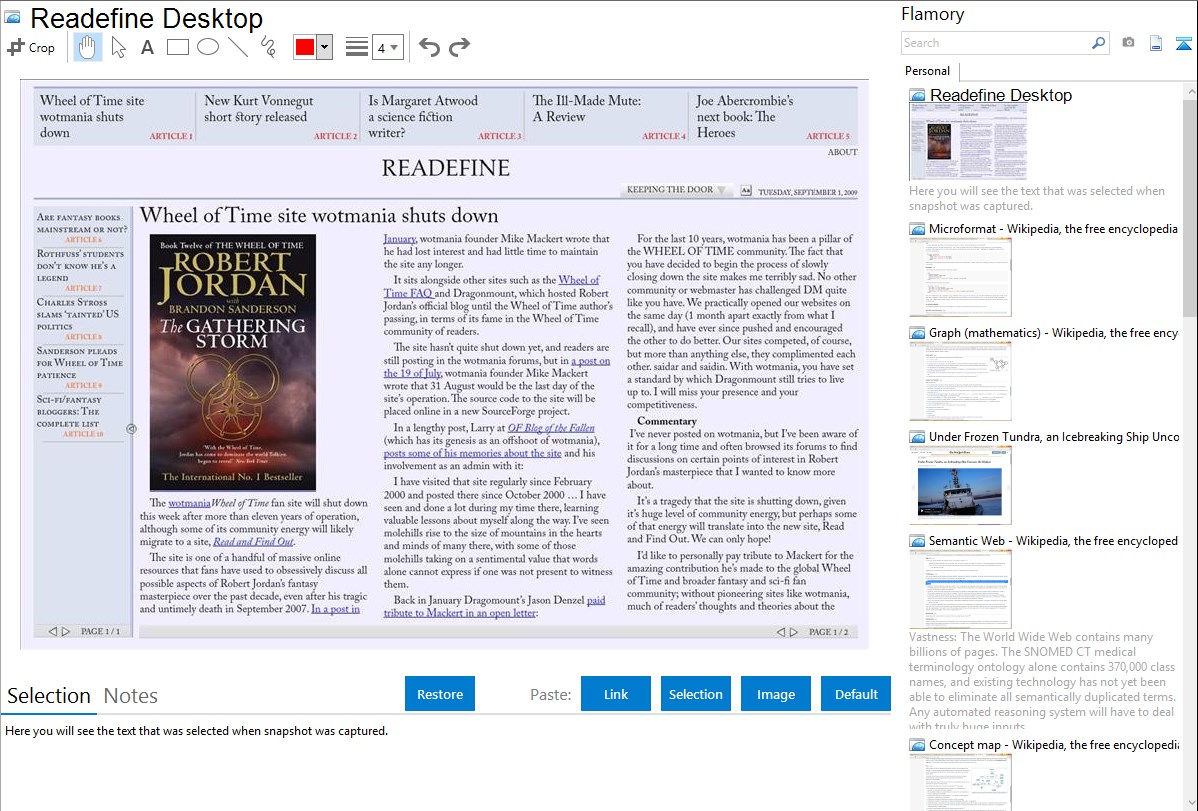Click the Paste Default button
1198x811 pixels.
click(856, 694)
